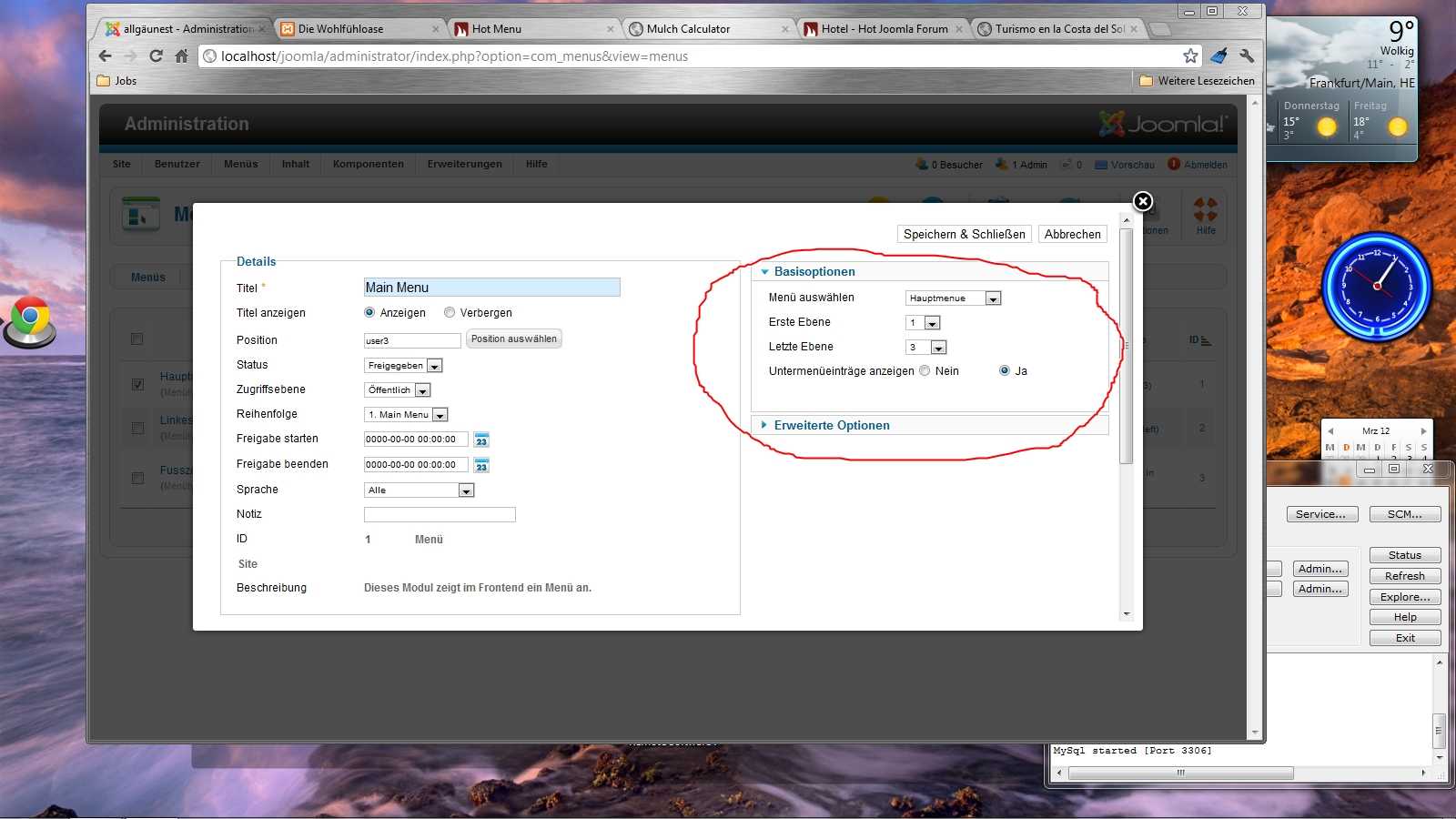This screenshot has width=1456, height=819.
Task: Go to previous month in calendar gadget
Action: coord(1330,430)
